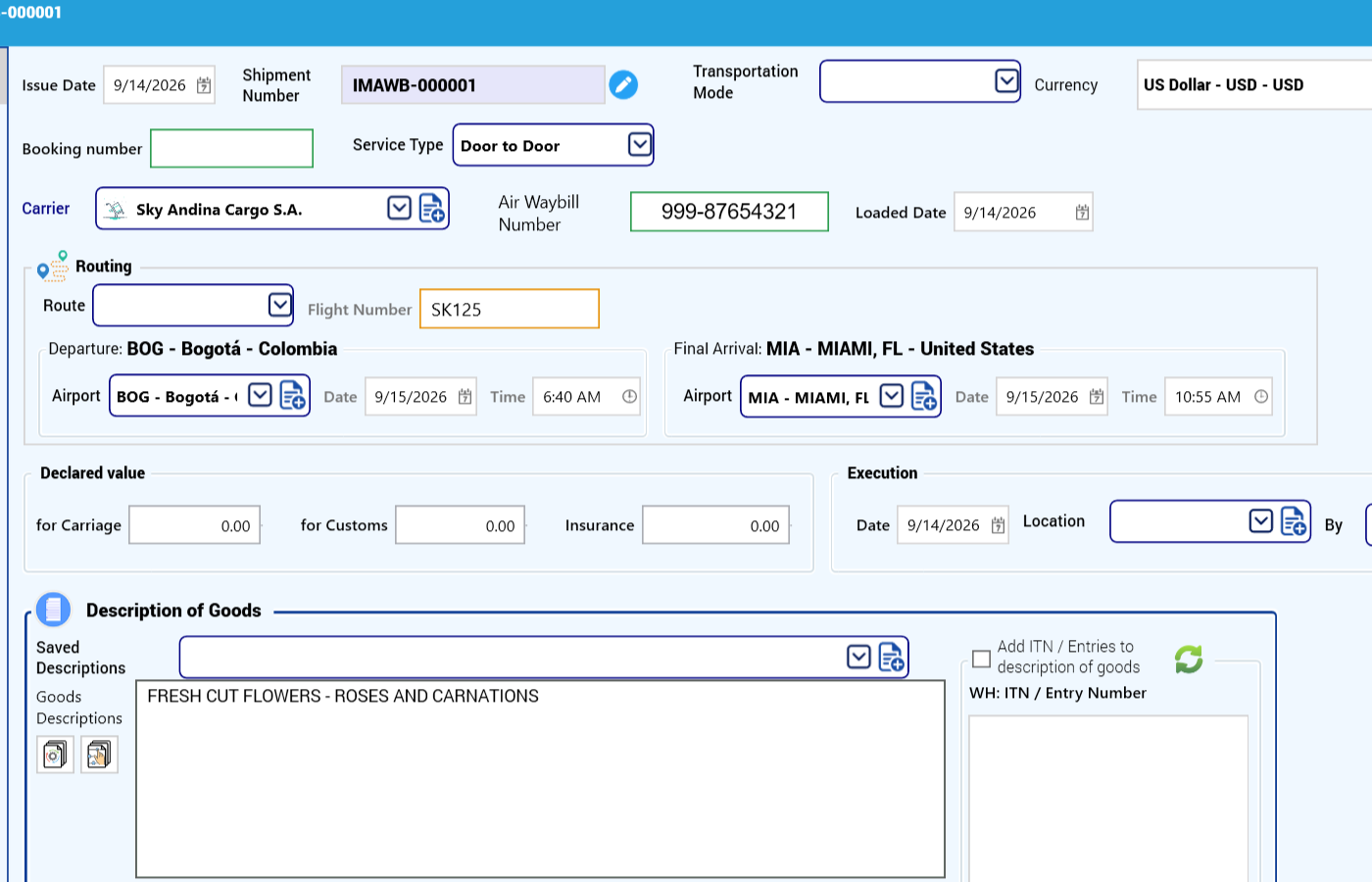
Task: Expand the Transportation Mode dropdown
Action: coord(1006,80)
